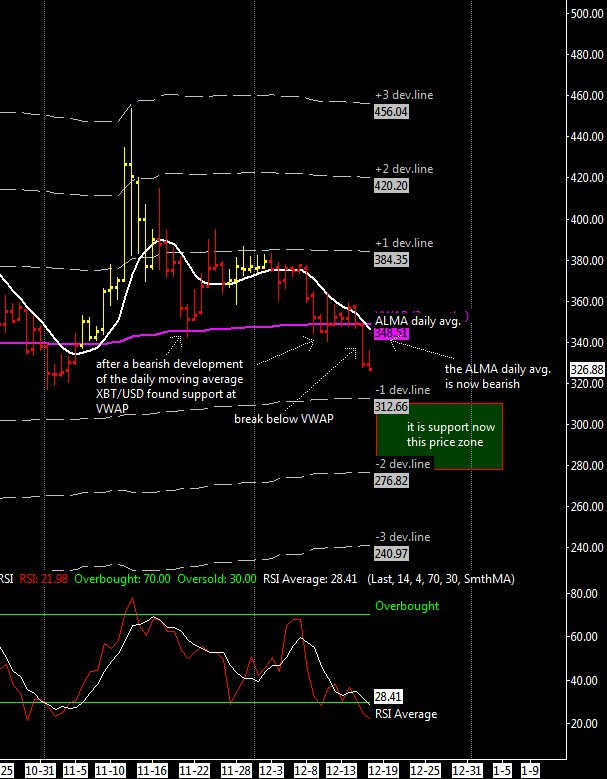607x779 pixels.
Task: Click the +3 dev.line value tag 456.04
Action: click(x=389, y=113)
